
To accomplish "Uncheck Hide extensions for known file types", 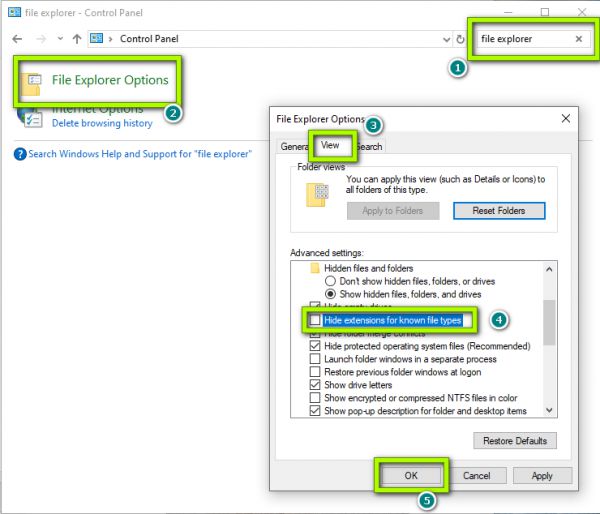I will tap(316, 320).
